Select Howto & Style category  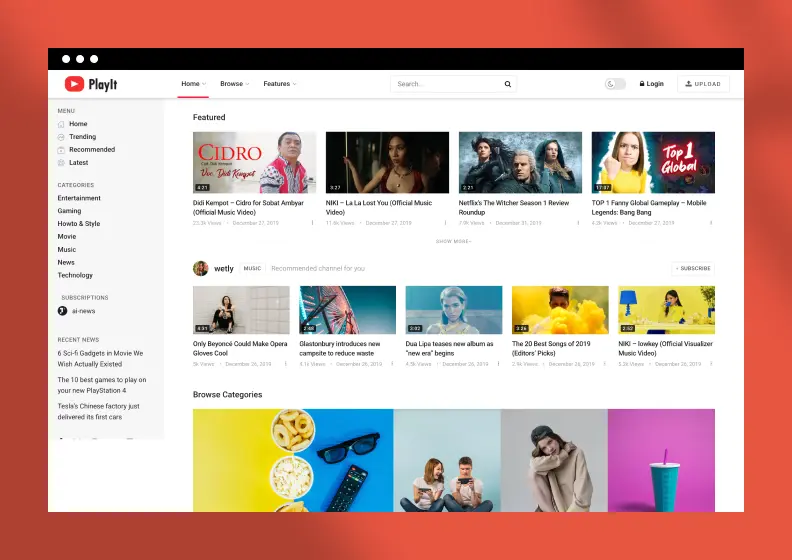point(79,224)
